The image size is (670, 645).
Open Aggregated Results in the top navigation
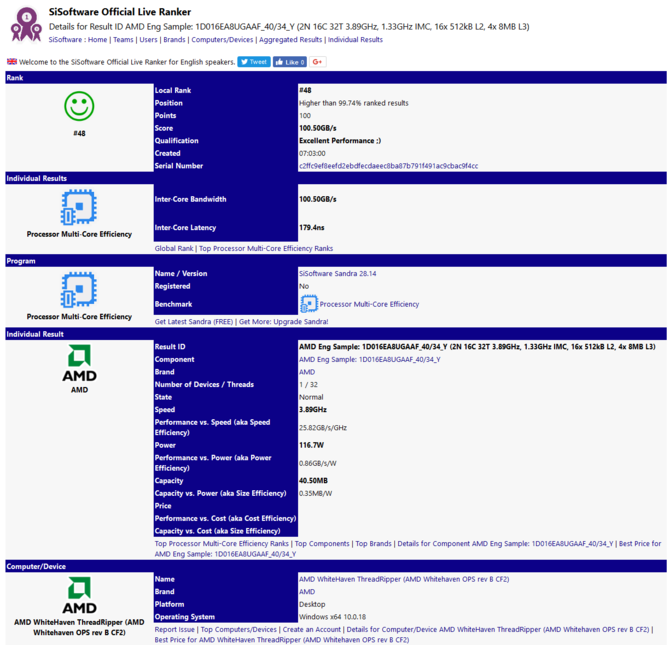click(290, 40)
